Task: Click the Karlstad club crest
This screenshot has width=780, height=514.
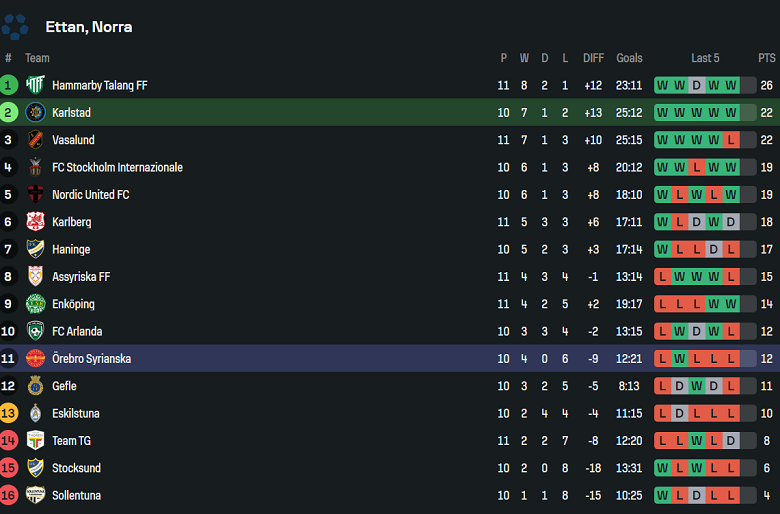Action: (36, 113)
